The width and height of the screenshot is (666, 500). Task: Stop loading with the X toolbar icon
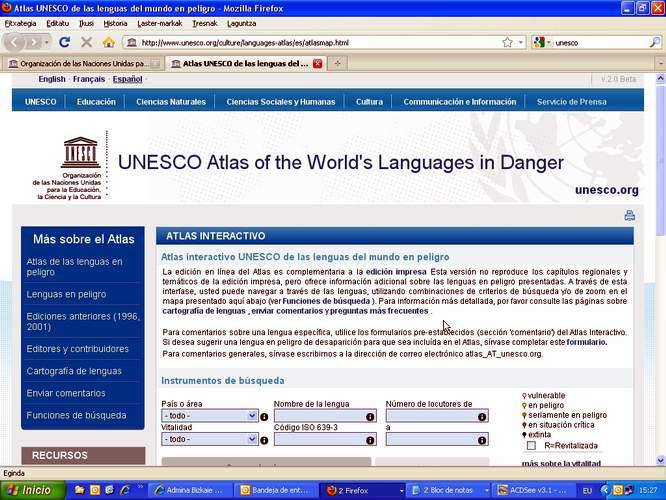click(86, 42)
